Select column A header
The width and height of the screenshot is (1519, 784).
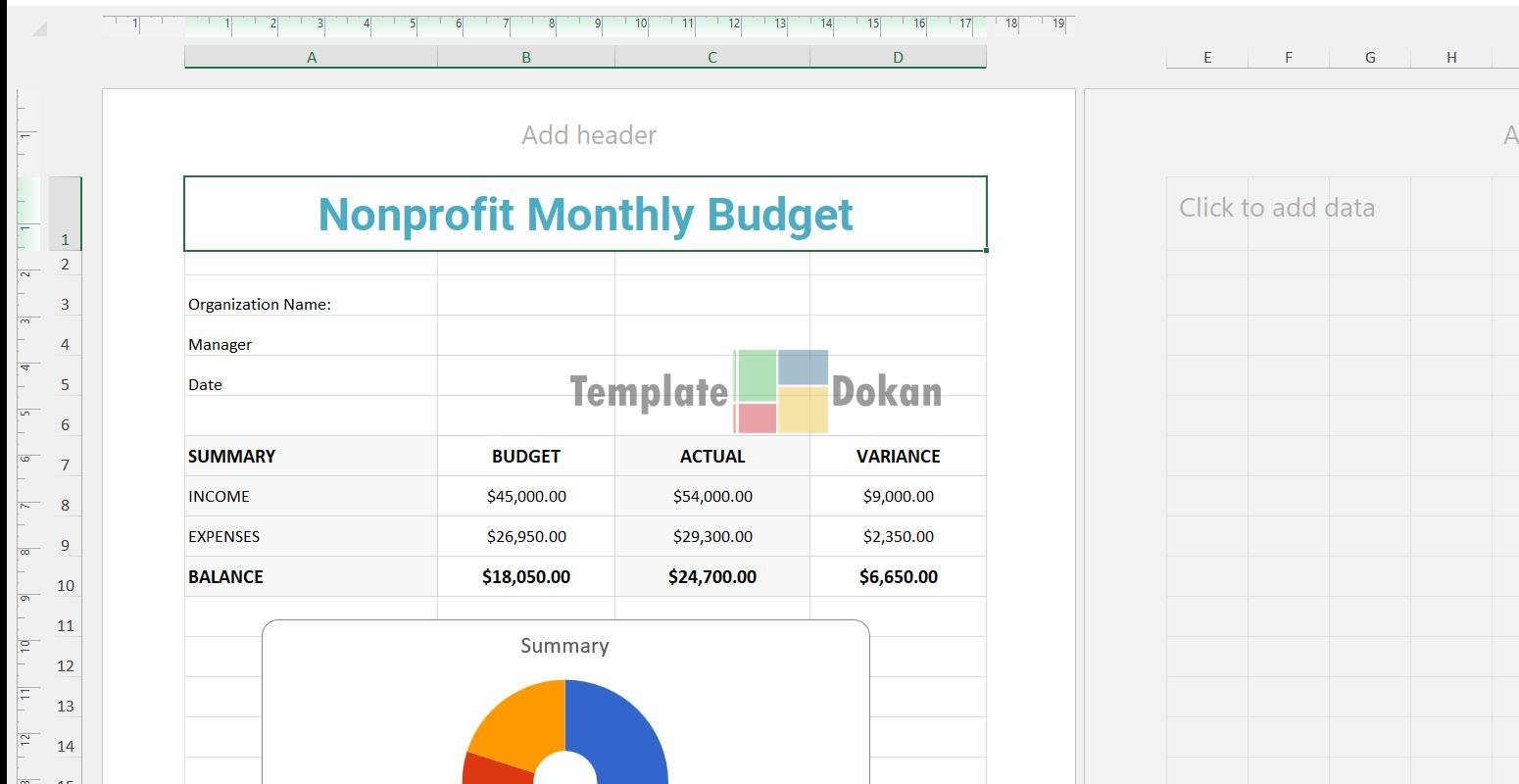[x=312, y=58]
